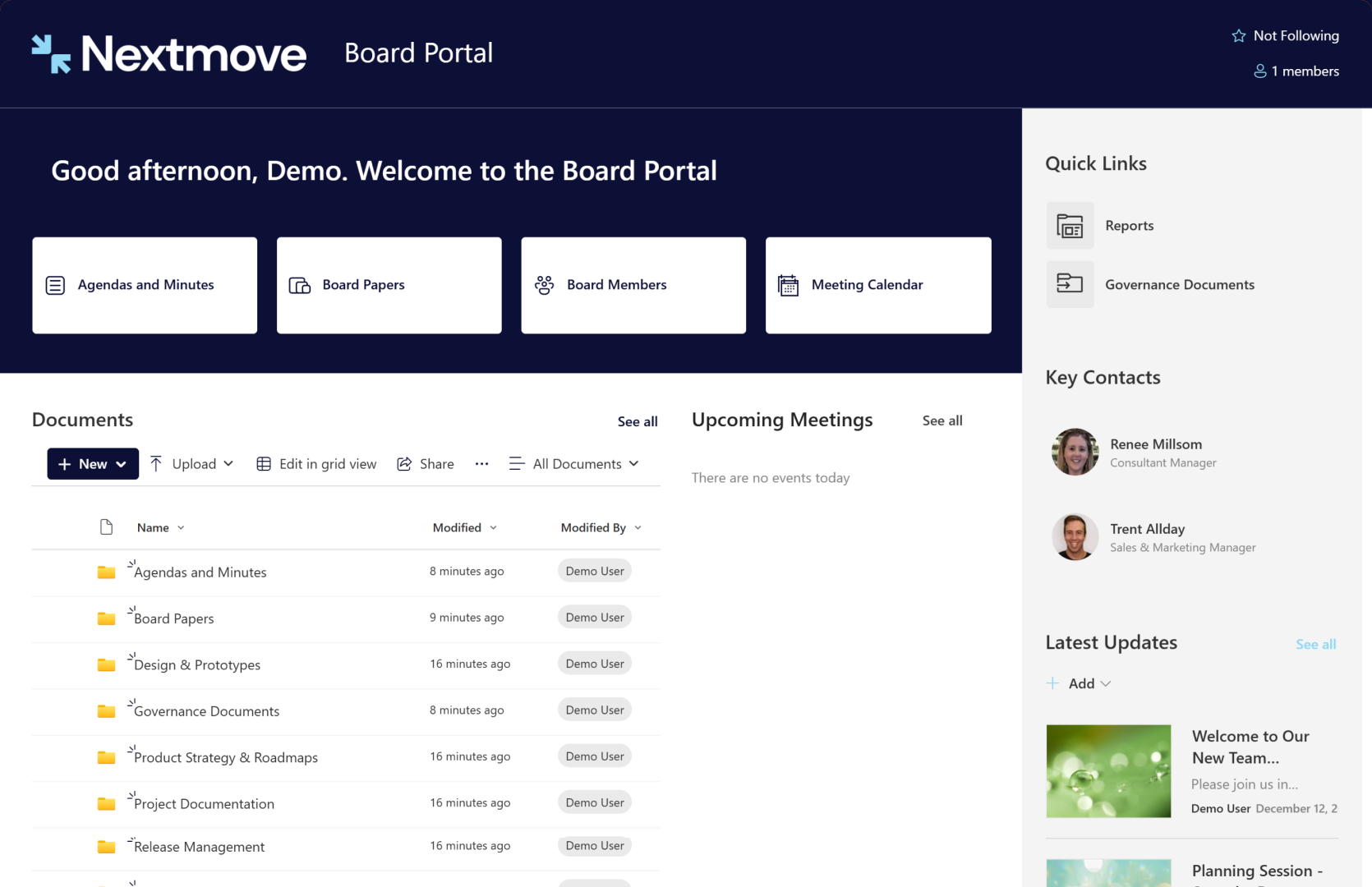The width and height of the screenshot is (1372, 887).
Task: Click Renee Millsom's profile photo
Action: click(1075, 452)
